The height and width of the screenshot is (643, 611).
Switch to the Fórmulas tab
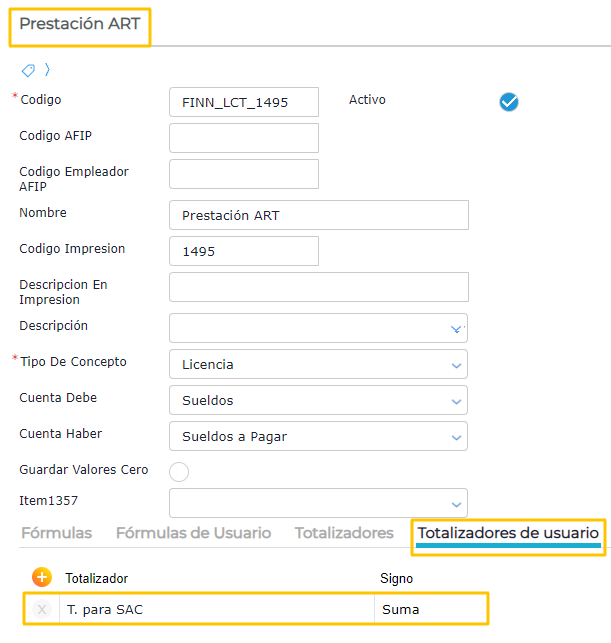pos(56,533)
